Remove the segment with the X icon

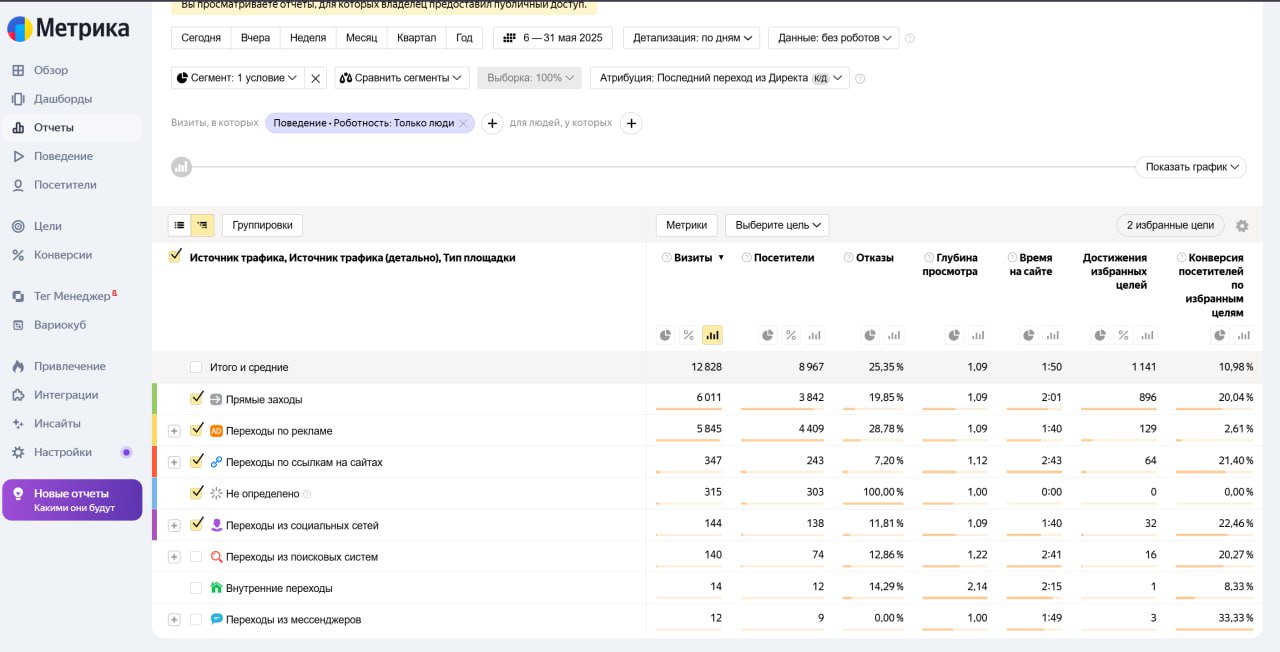pos(315,78)
